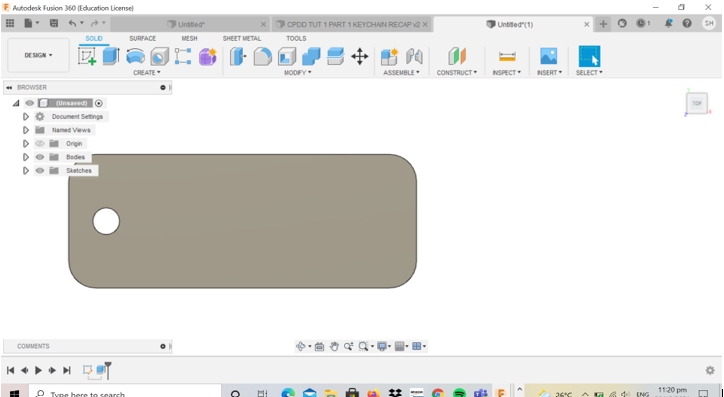This screenshot has height=397, width=724.
Task: Select the Rectangular Pattern tool
Action: [183, 56]
